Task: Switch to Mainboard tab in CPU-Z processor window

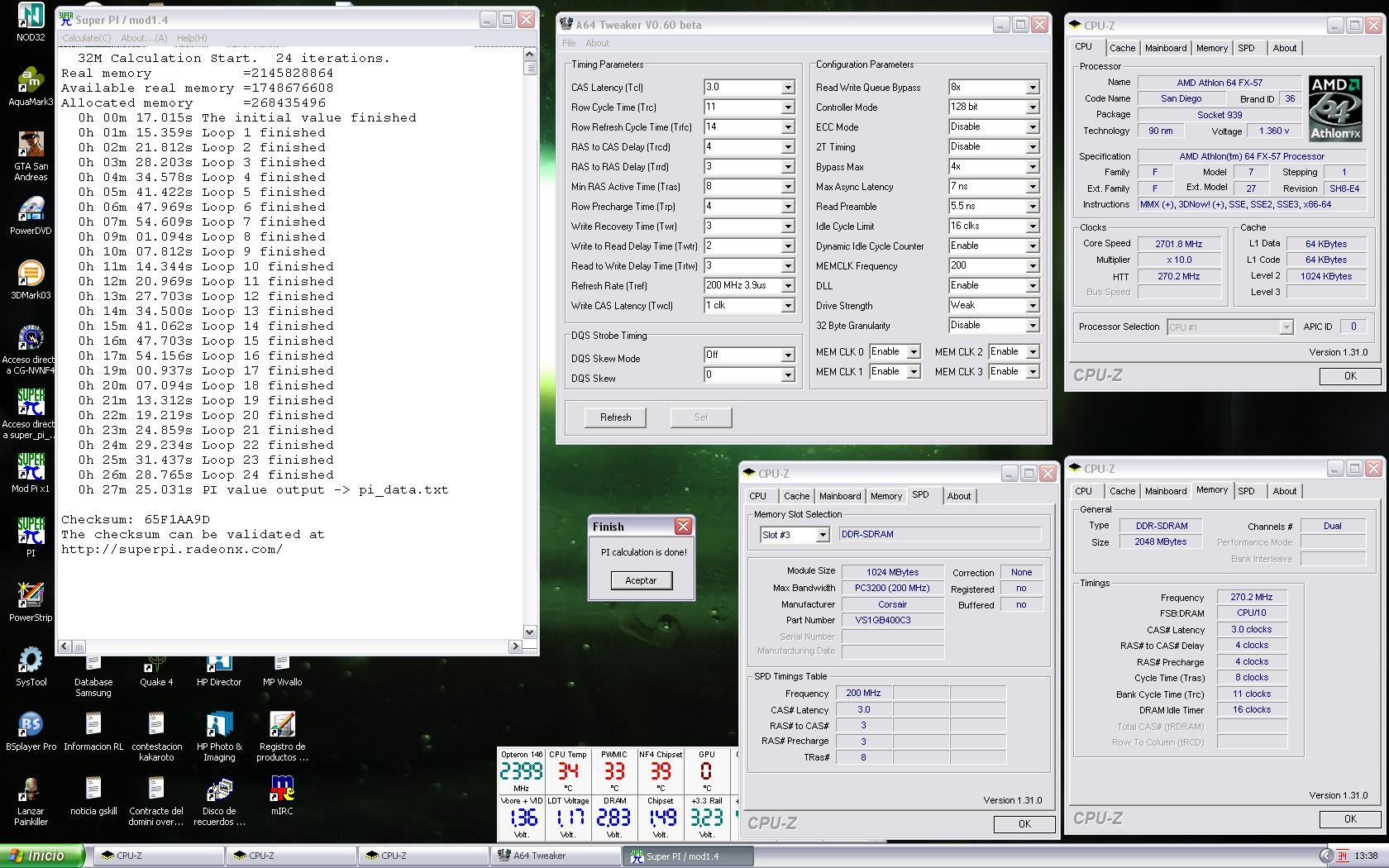Action: pos(1166,48)
